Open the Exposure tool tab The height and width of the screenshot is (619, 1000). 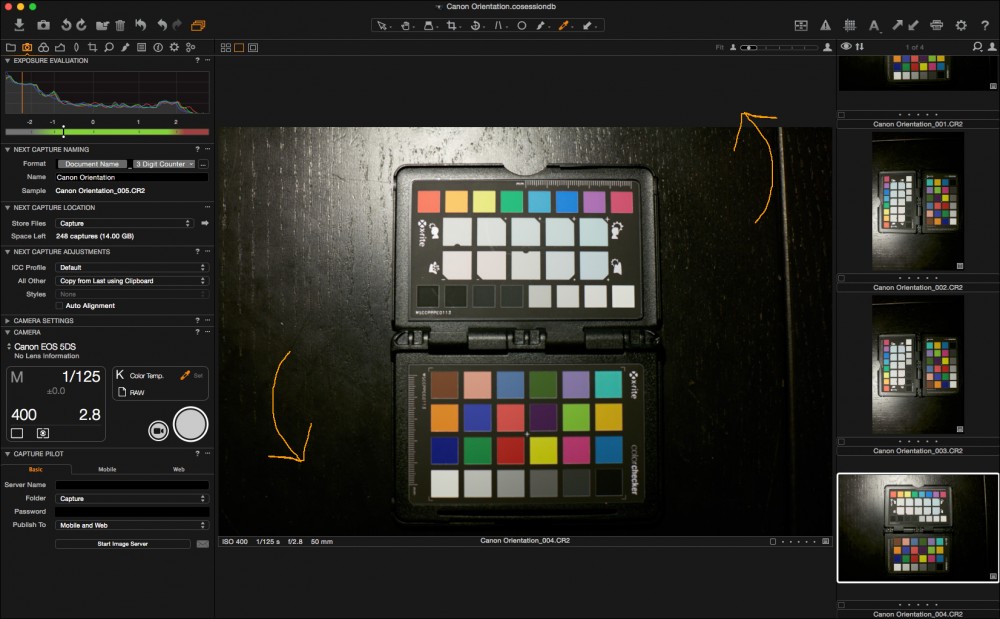pyautogui.click(x=60, y=47)
